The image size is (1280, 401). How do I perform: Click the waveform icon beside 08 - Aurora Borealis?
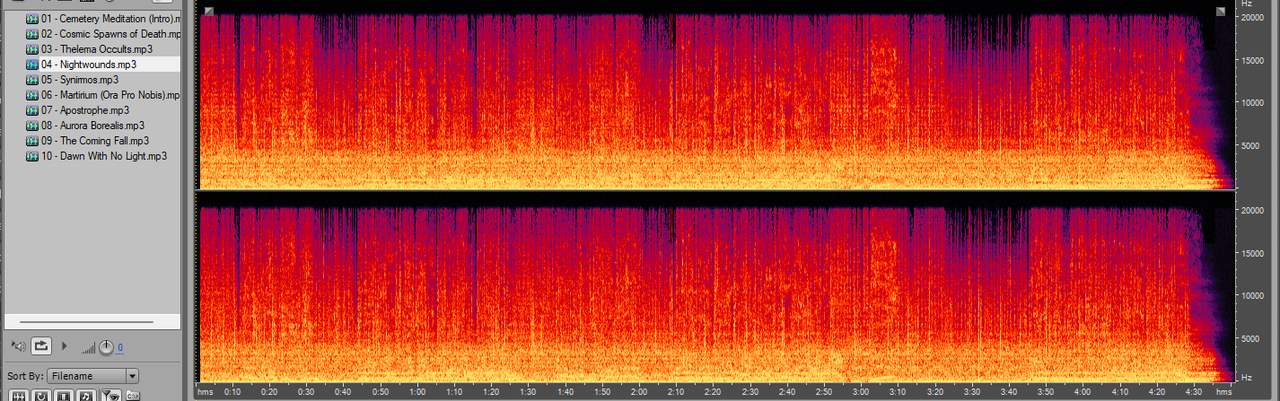[x=32, y=126]
